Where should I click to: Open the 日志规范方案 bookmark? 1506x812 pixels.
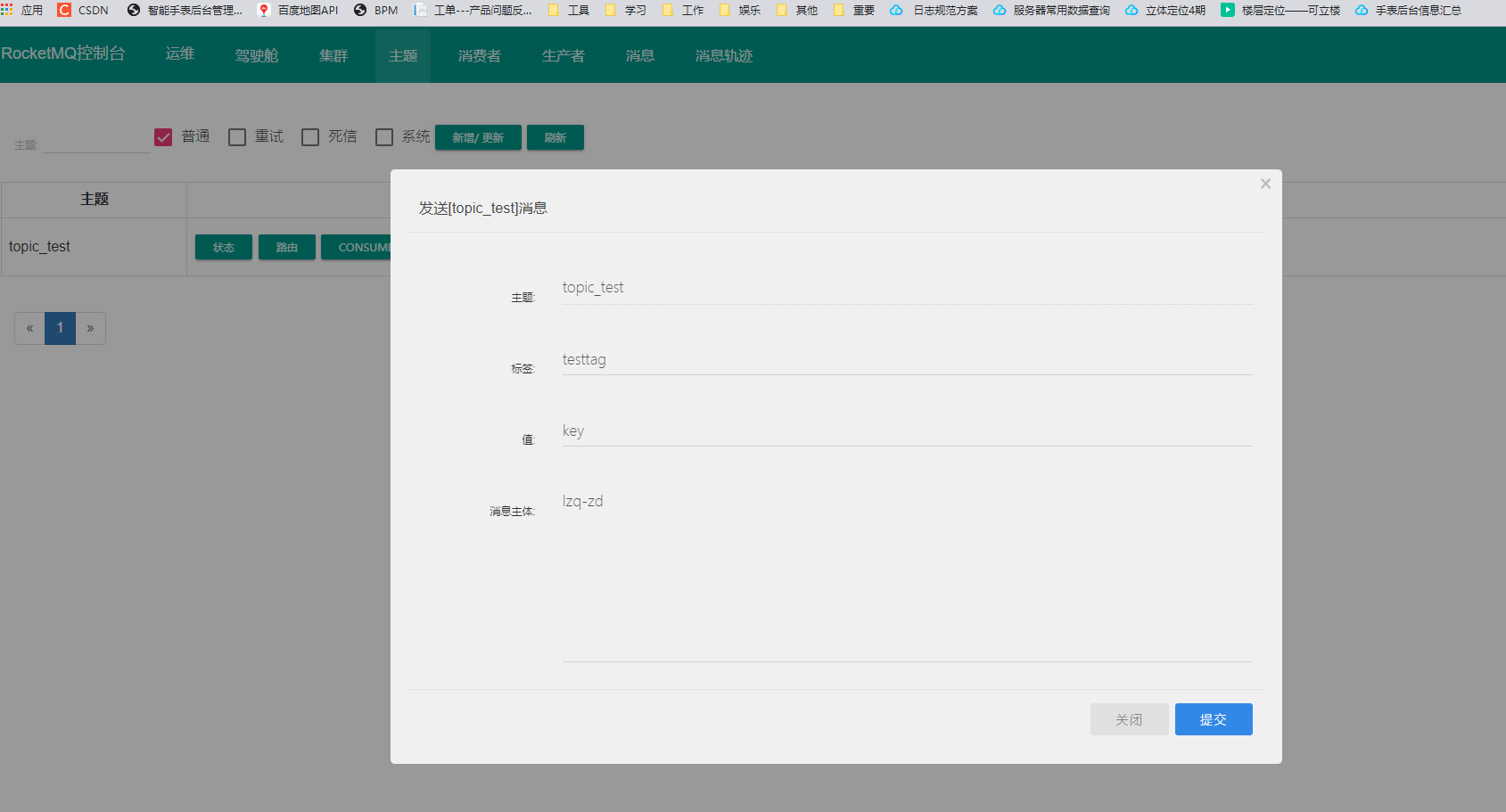tap(934, 10)
